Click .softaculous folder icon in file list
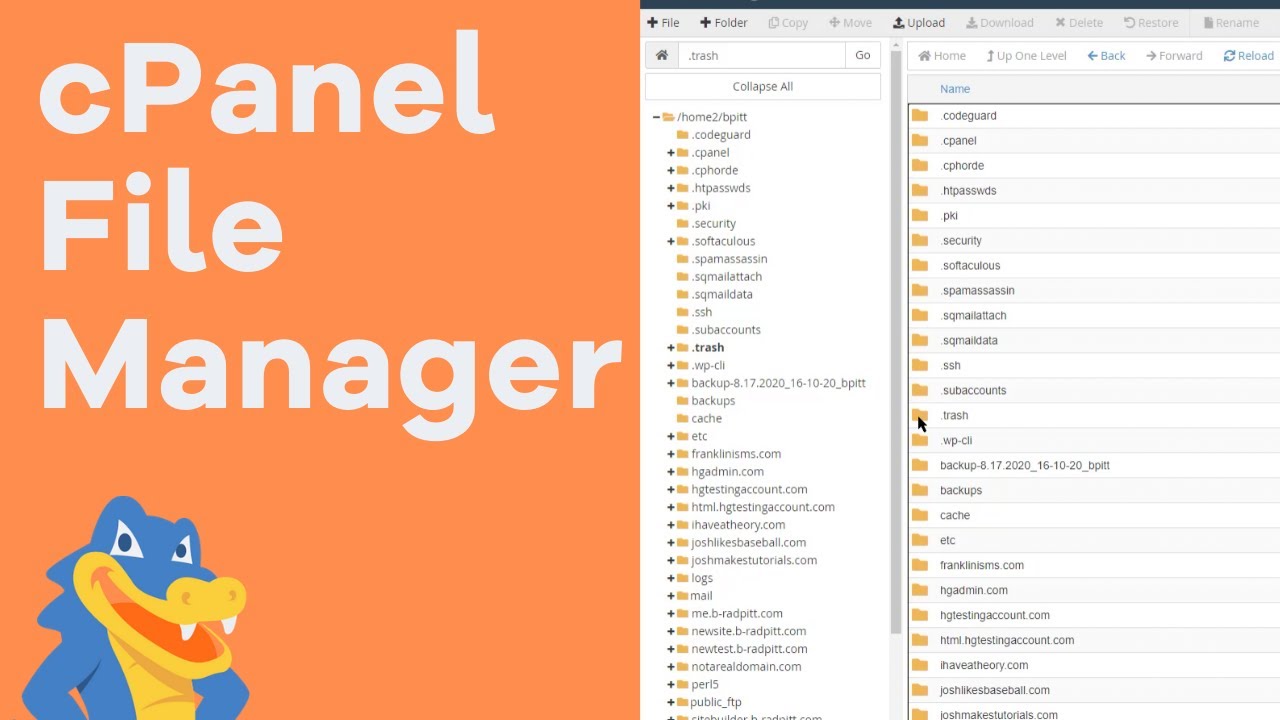The height and width of the screenshot is (720, 1280). click(x=920, y=266)
